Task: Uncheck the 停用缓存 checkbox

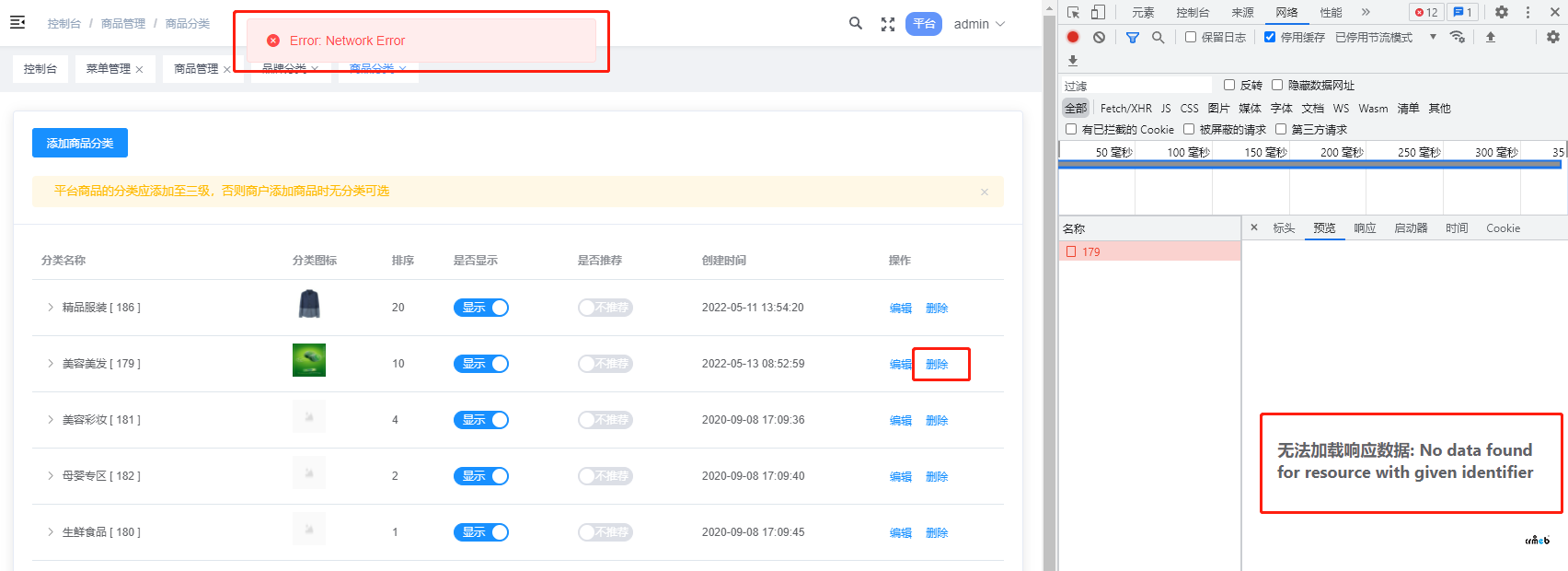Action: point(1270,37)
